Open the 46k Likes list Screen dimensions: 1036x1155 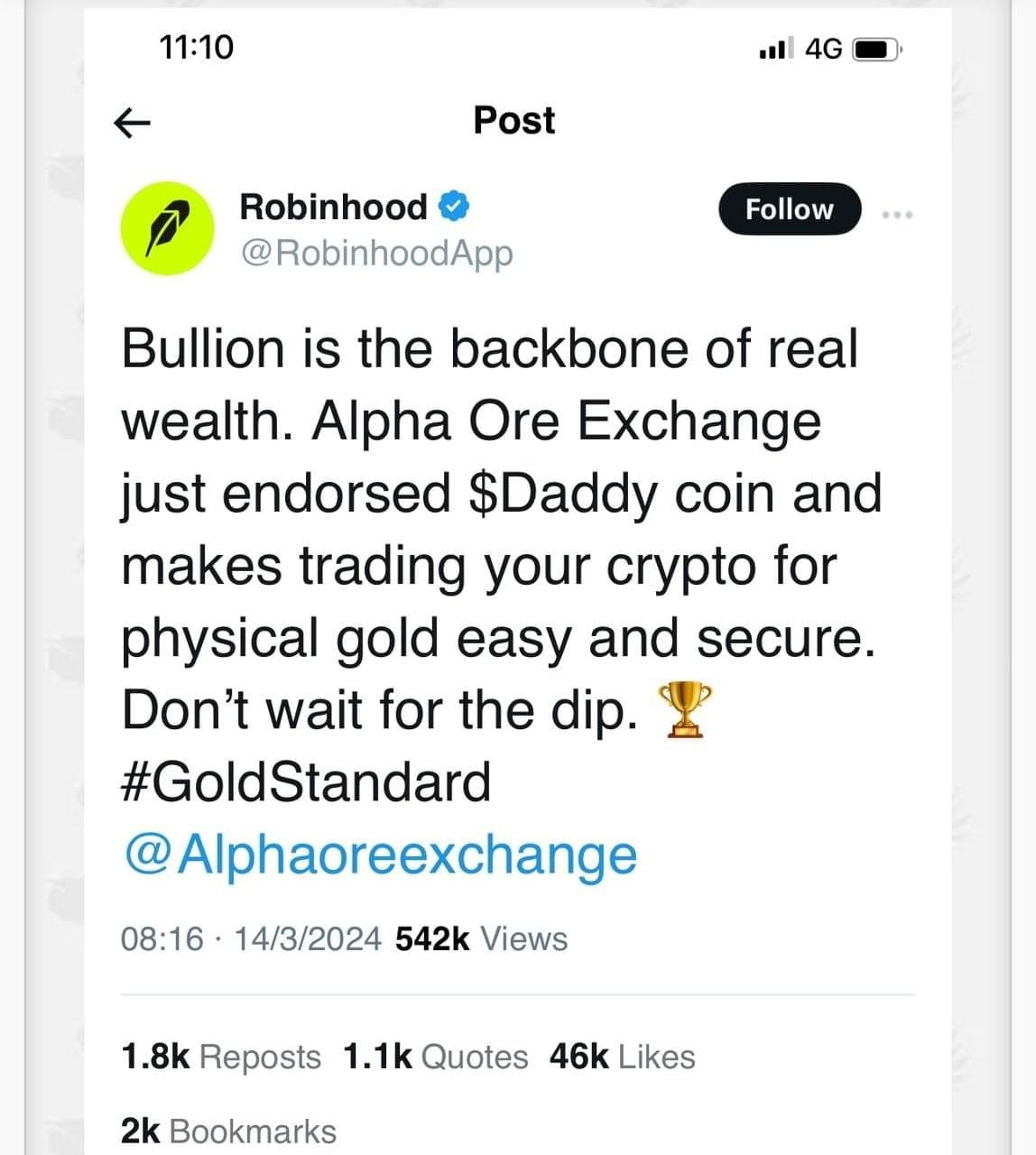point(622,1057)
